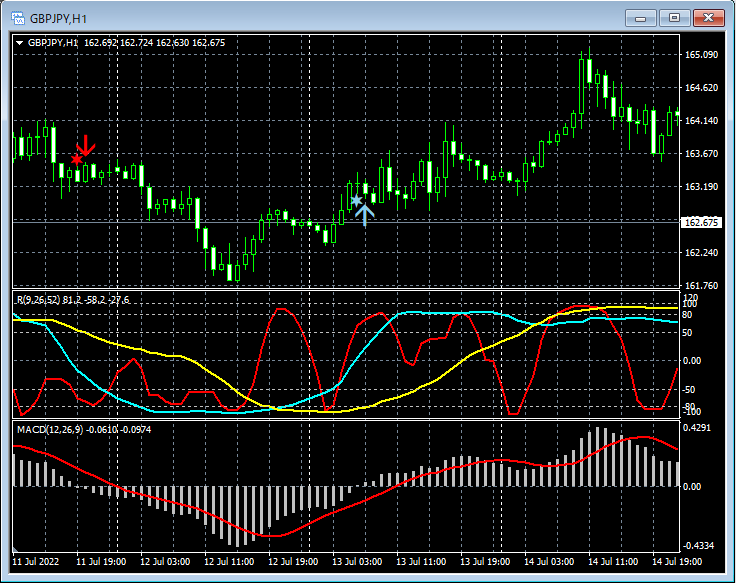The image size is (737, 583).
Task: Click the 11 Jul 2022 date label
Action: tap(36, 563)
